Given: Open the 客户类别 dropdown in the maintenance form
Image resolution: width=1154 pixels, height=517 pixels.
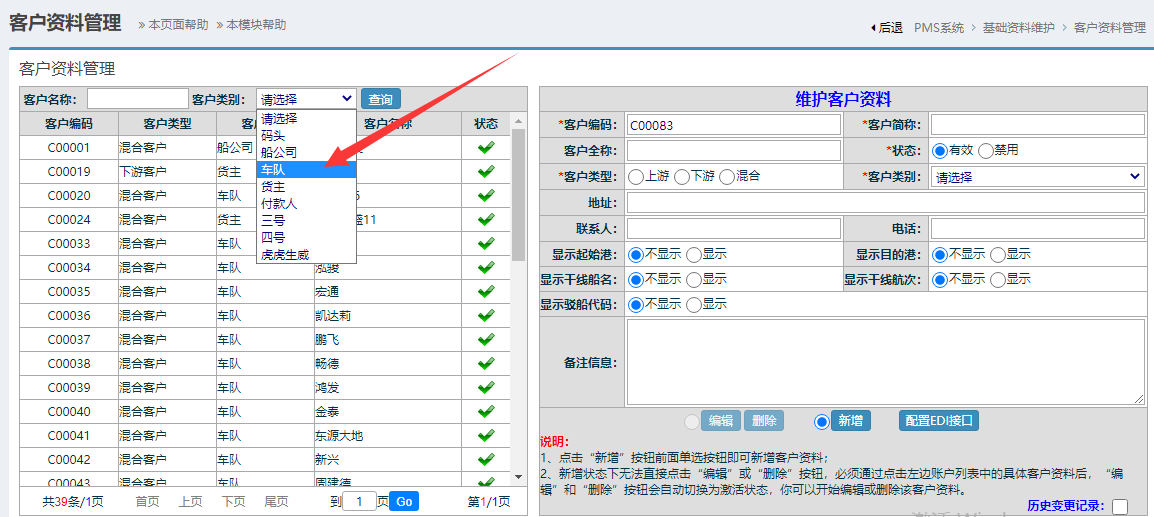Looking at the screenshot, I should [x=1037, y=176].
